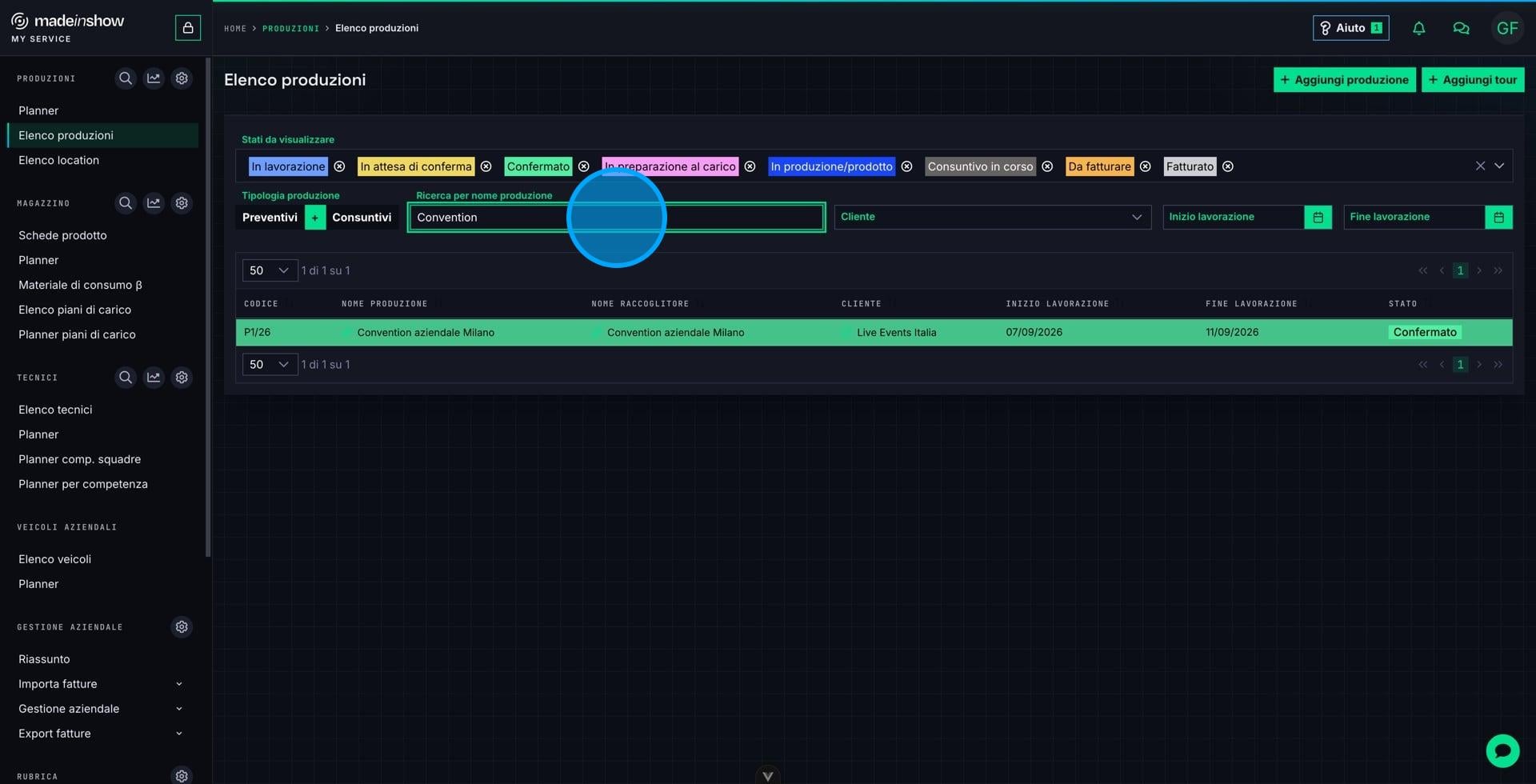Open Elenco tecnici menu item

click(x=55, y=410)
